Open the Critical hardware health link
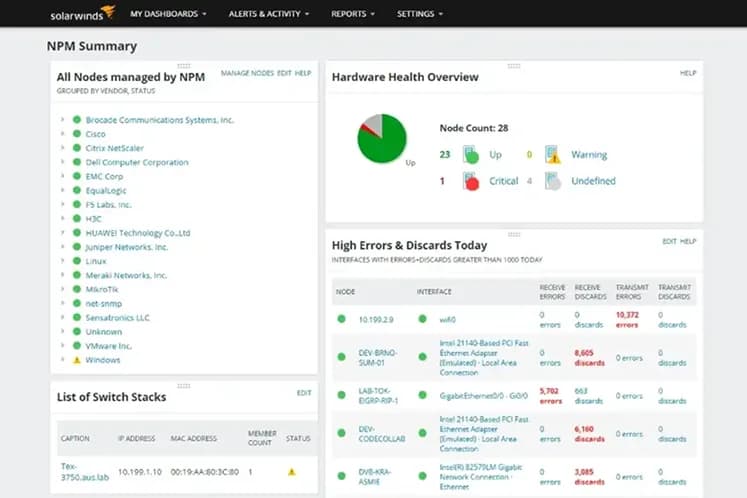Image resolution: width=747 pixels, height=498 pixels. (x=504, y=181)
